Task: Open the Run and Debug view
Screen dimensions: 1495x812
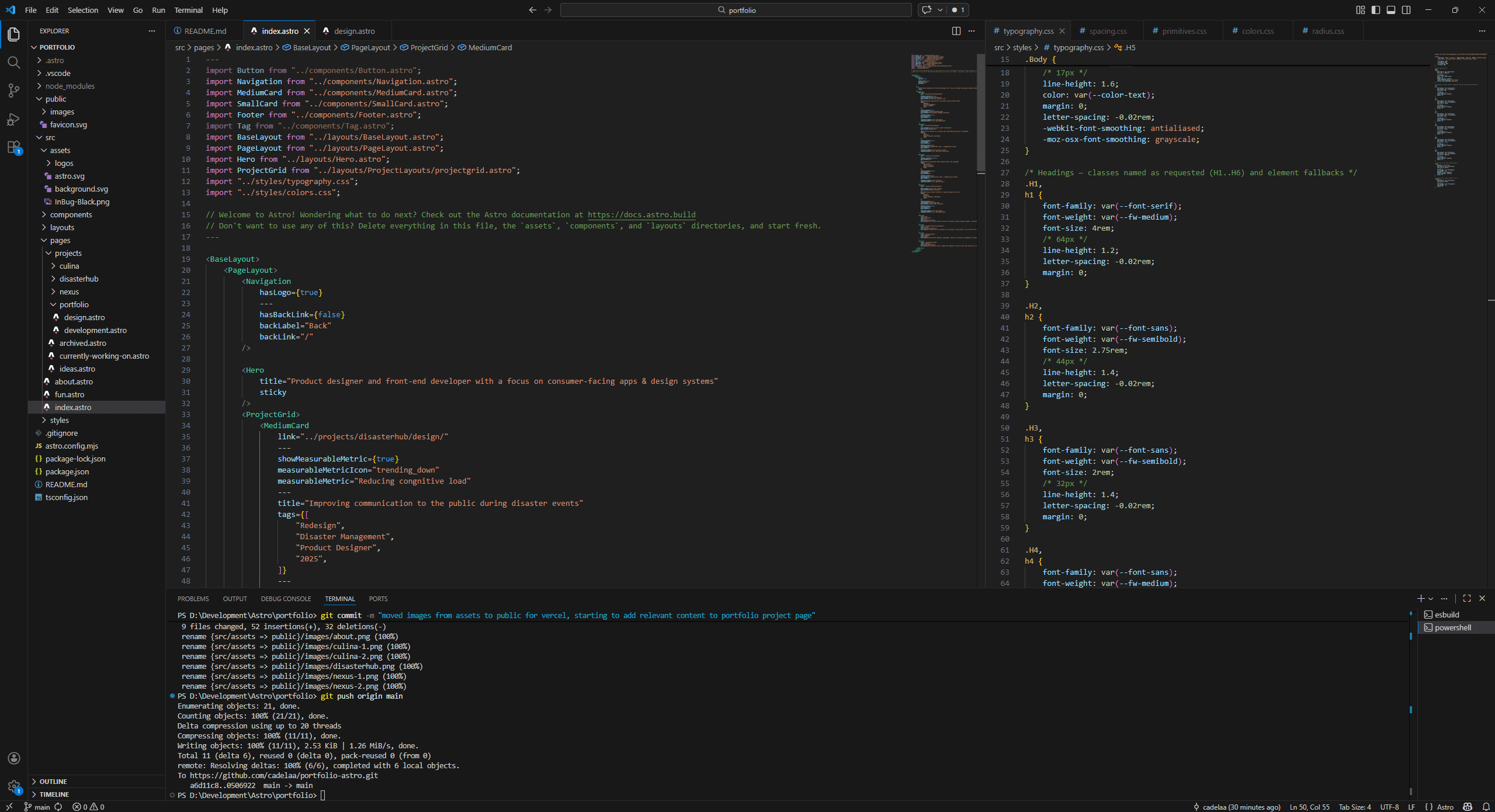Action: tap(14, 119)
